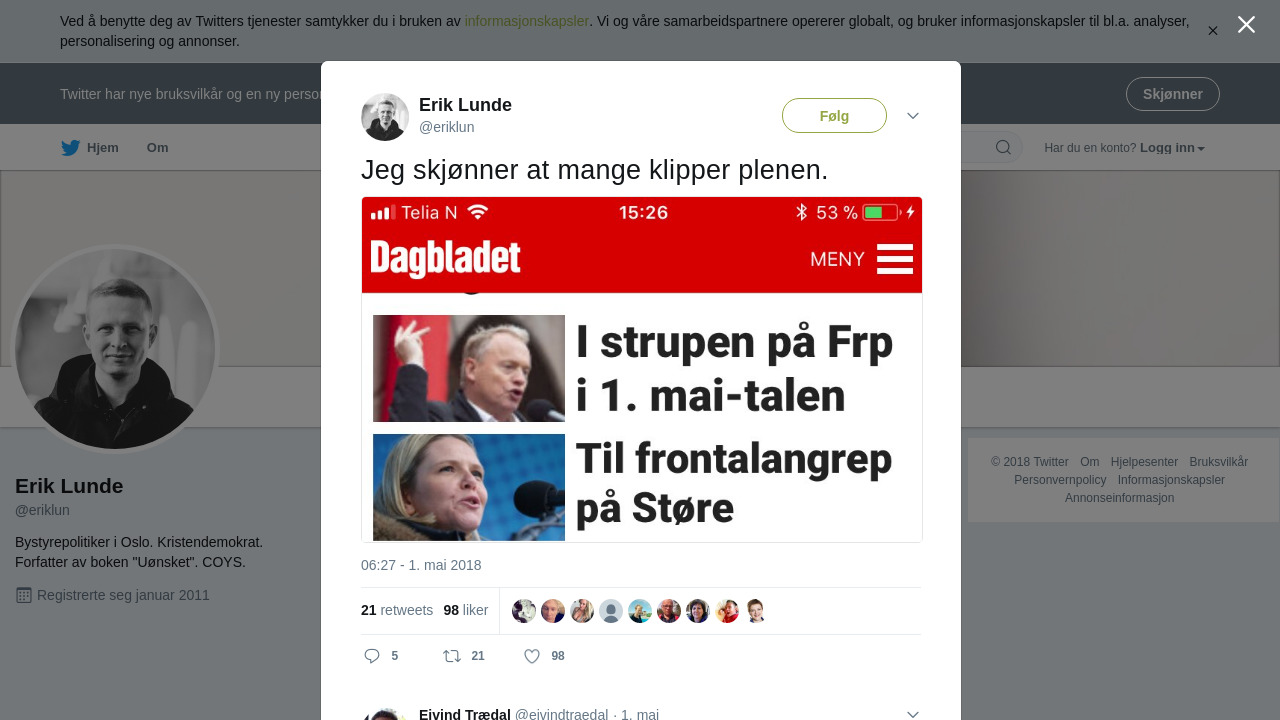Show the 21 retweets list
Image resolution: width=1280 pixels, height=720 pixels.
[397, 610]
